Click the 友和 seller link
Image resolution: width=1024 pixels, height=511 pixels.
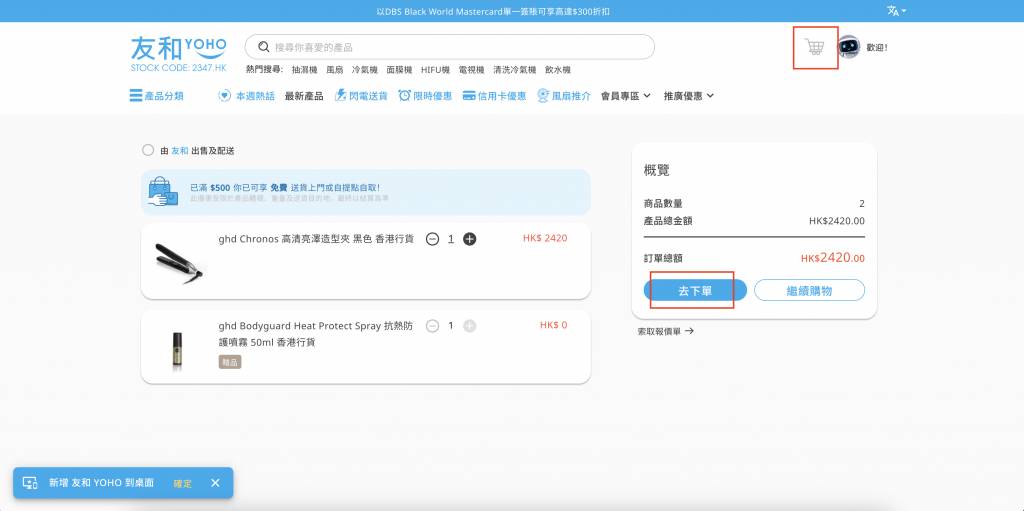pyautogui.click(x=180, y=151)
